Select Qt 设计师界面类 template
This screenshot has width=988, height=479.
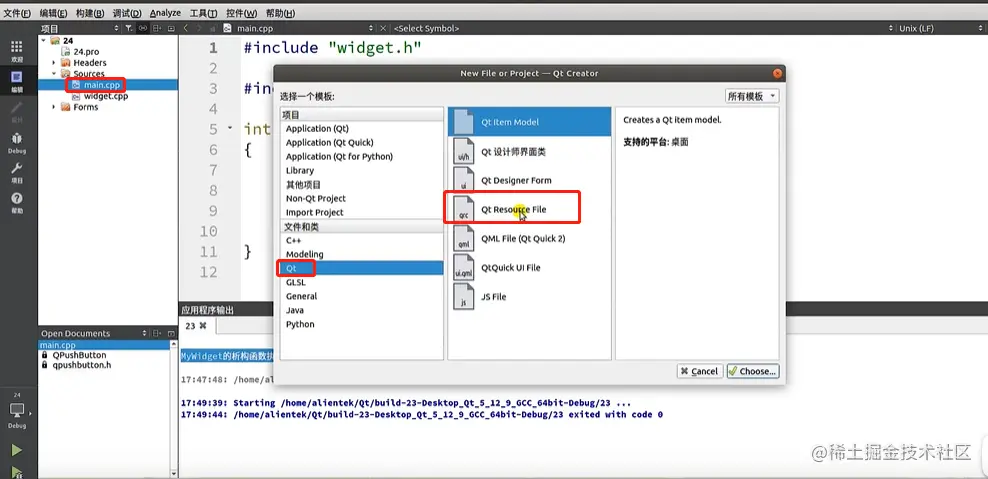(x=529, y=152)
